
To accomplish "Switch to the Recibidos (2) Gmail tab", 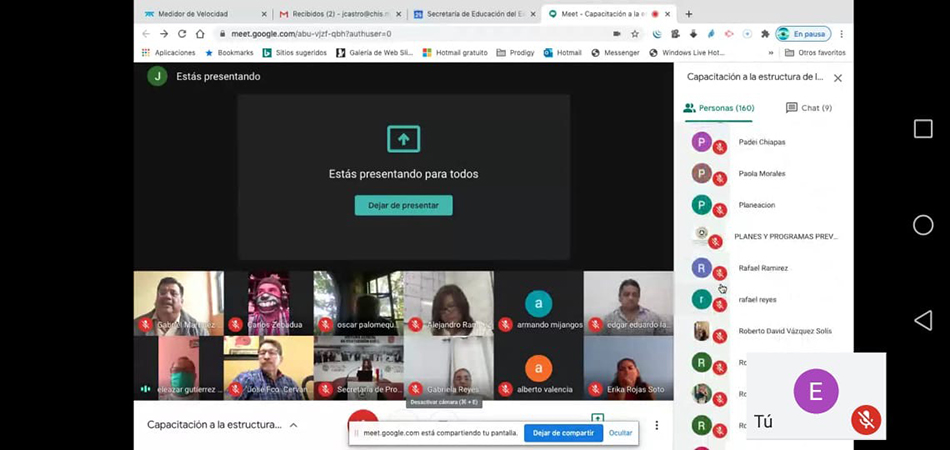I will 339,14.
